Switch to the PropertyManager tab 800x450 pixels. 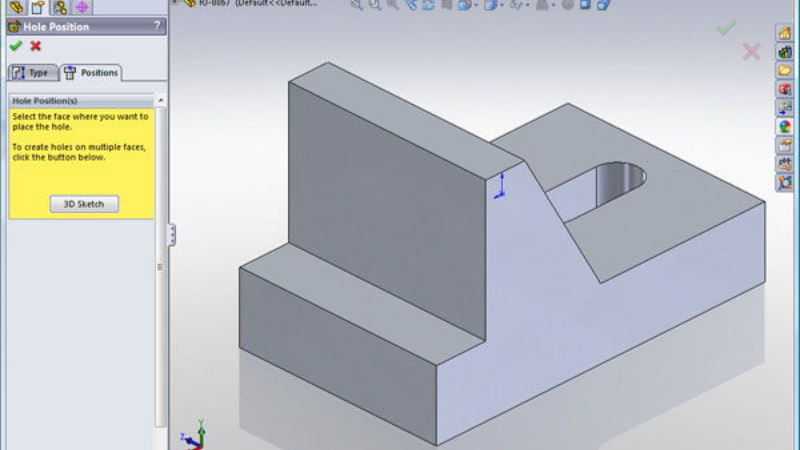tap(38, 7)
